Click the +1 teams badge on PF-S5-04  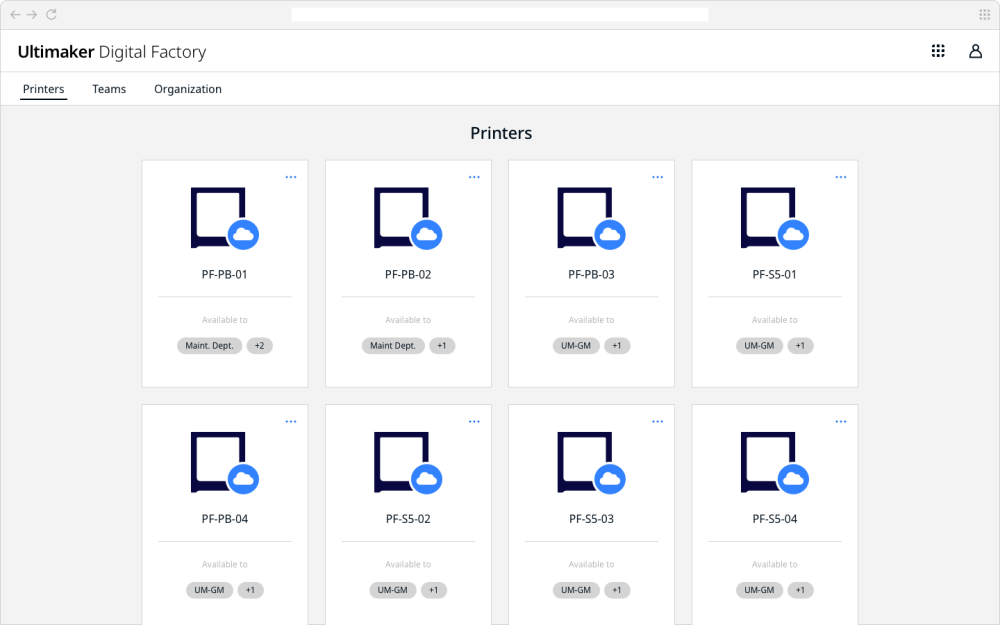point(800,590)
